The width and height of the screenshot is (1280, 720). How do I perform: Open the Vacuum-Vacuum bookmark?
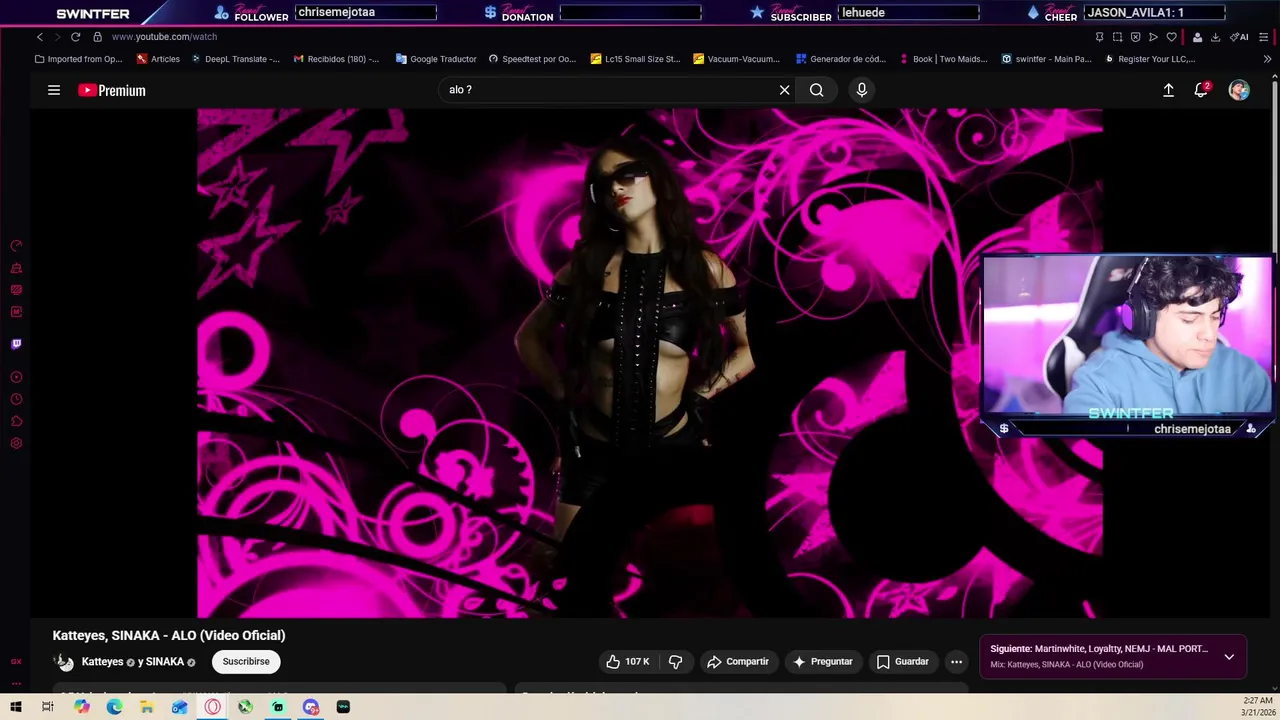point(737,59)
